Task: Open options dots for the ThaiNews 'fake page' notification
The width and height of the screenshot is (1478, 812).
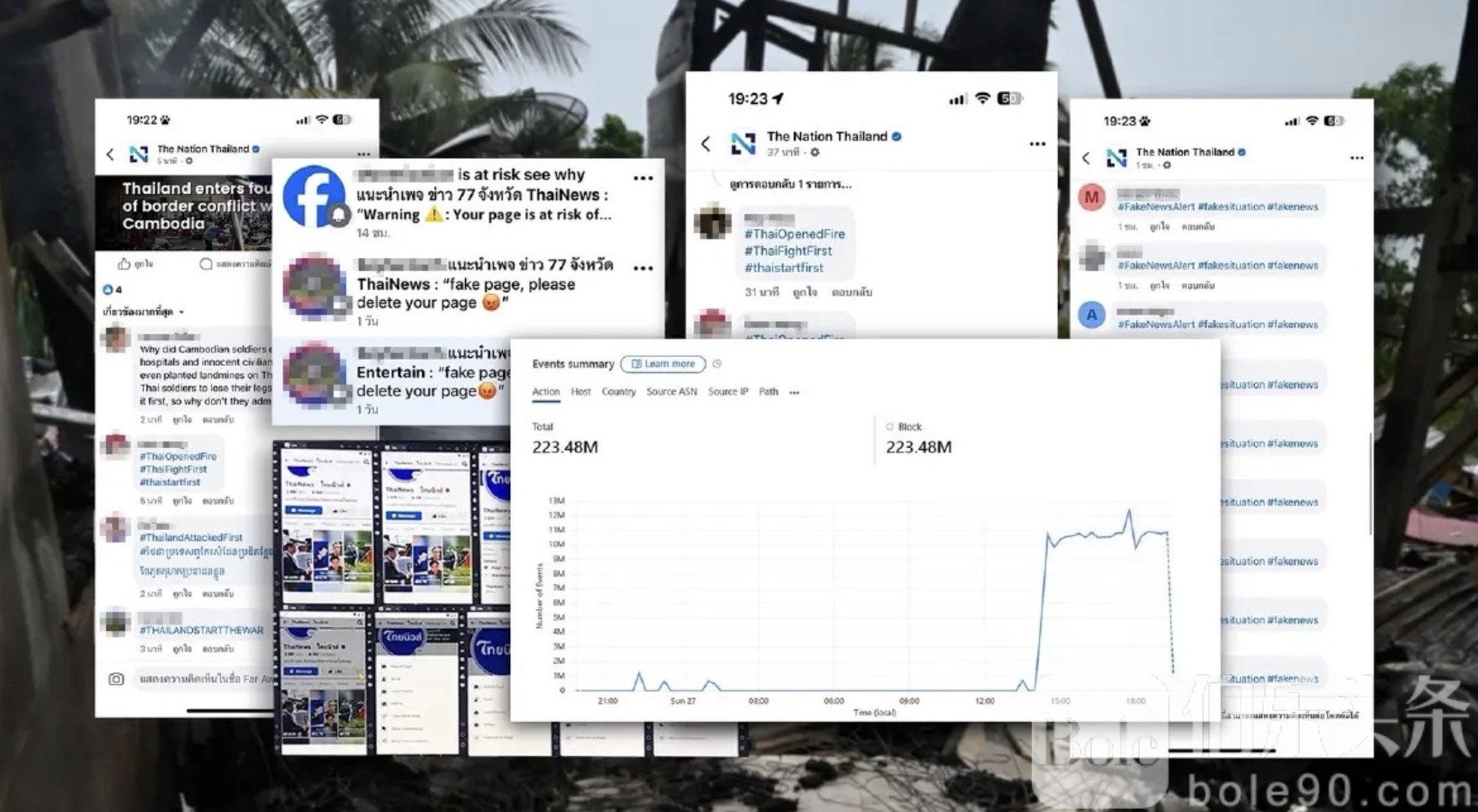Action: 643,268
